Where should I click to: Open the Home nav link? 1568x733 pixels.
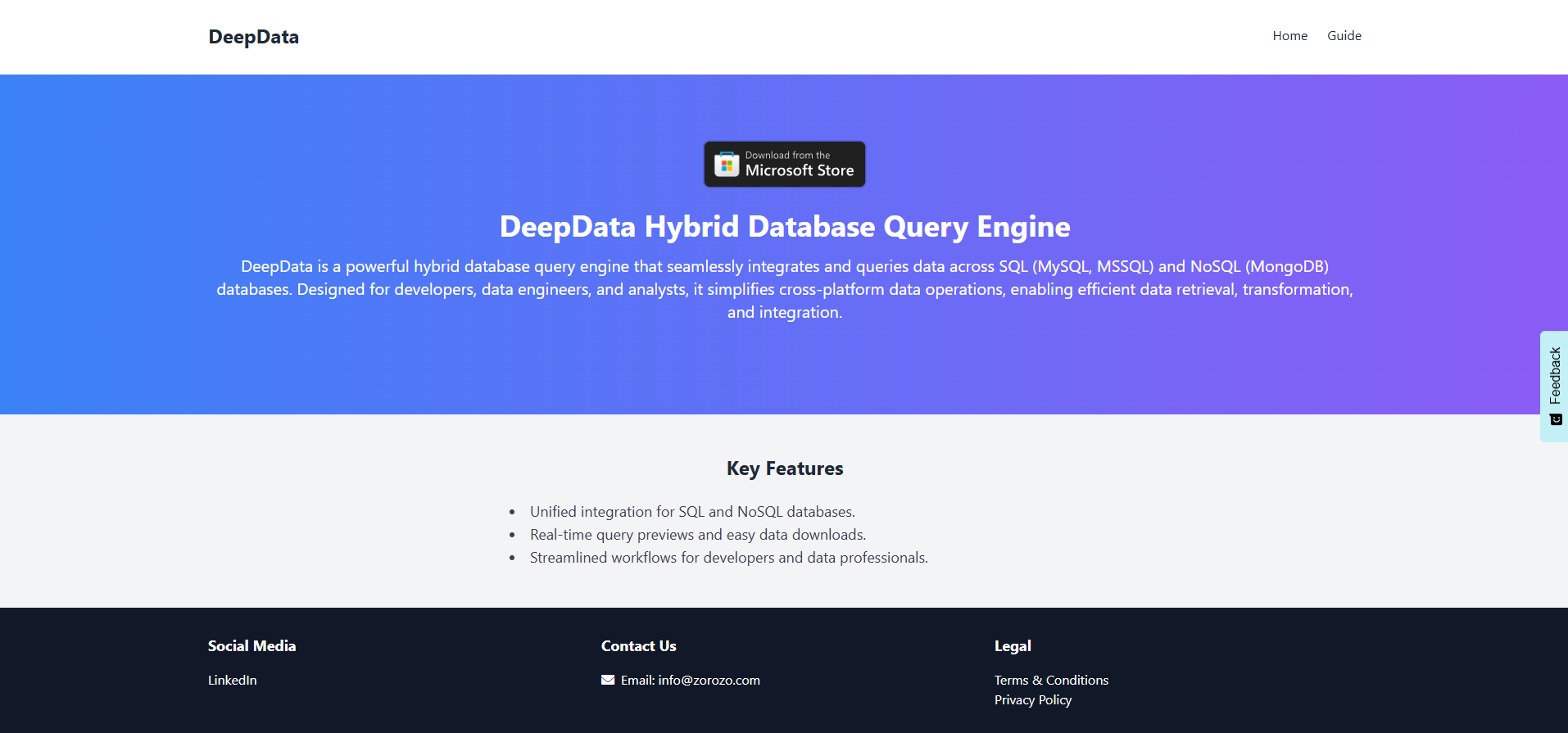(x=1289, y=36)
